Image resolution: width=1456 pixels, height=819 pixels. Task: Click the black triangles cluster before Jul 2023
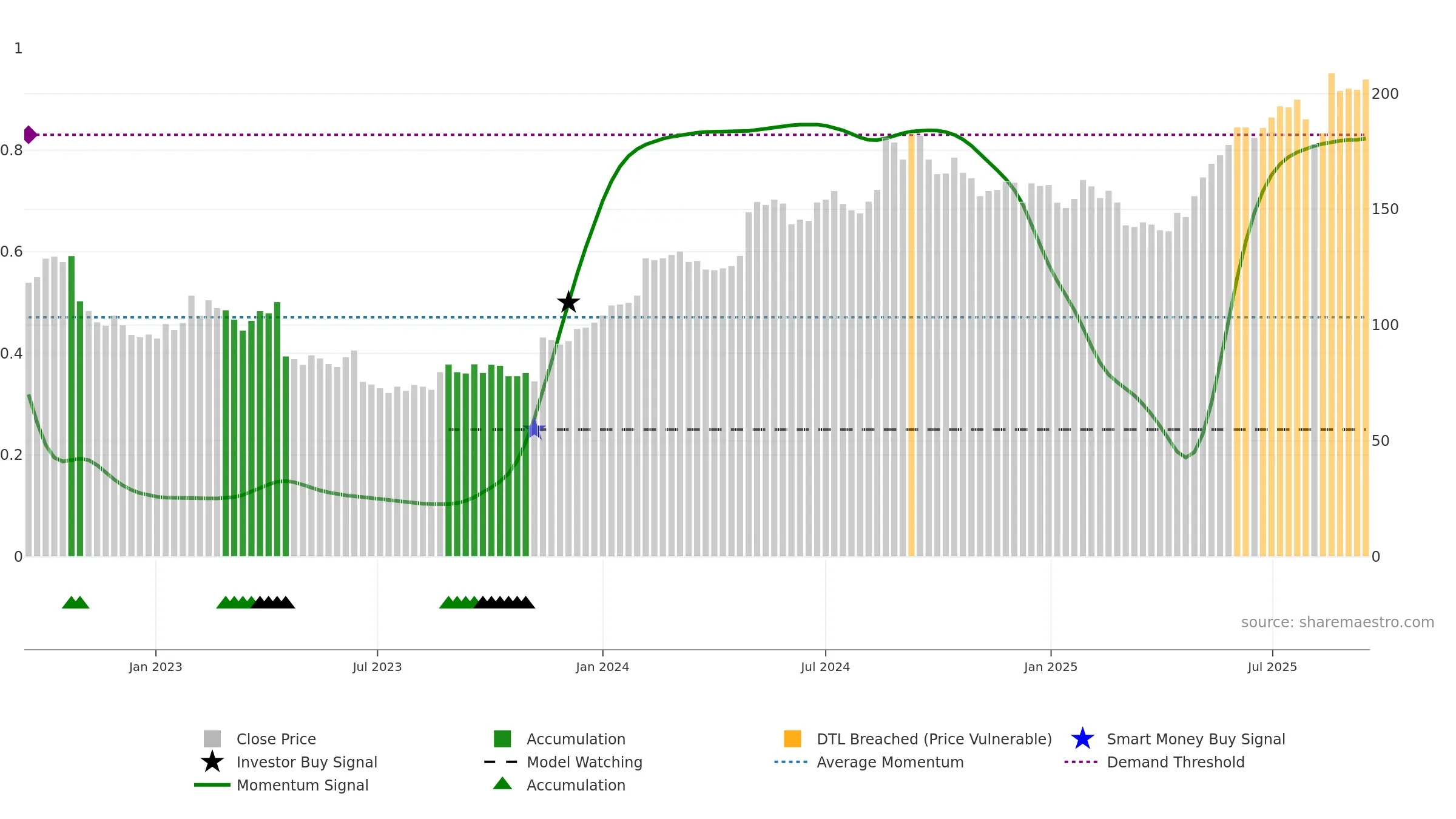tap(273, 602)
